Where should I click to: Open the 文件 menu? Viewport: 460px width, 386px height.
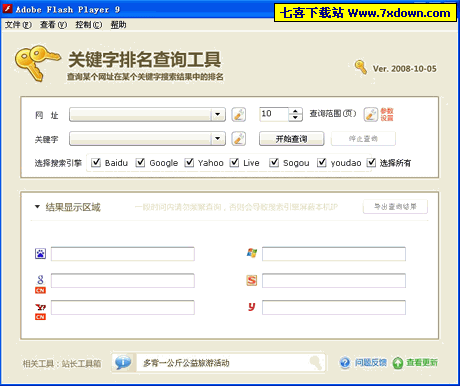click(18, 25)
